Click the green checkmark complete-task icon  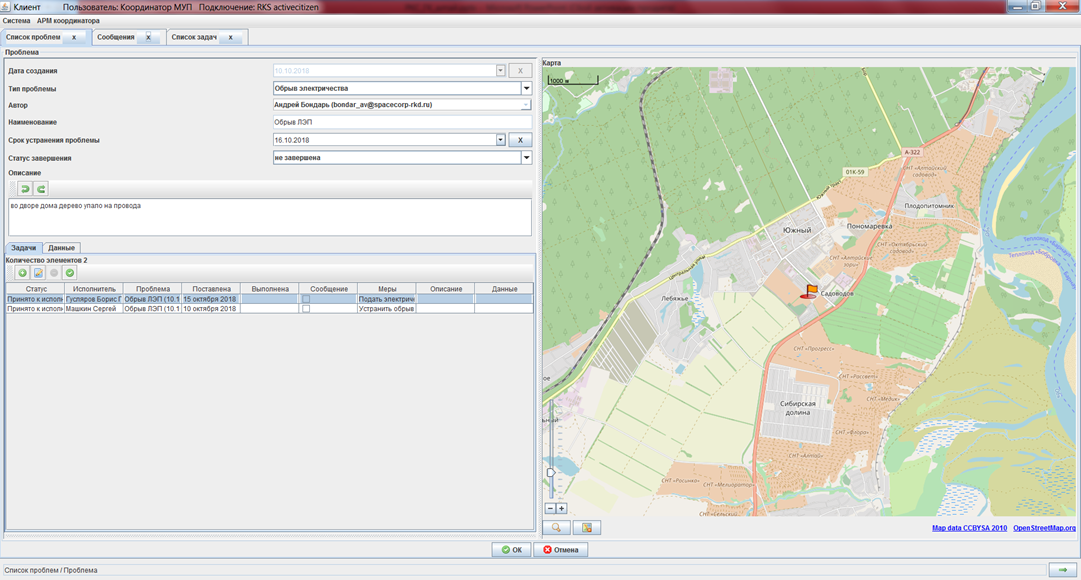point(70,272)
